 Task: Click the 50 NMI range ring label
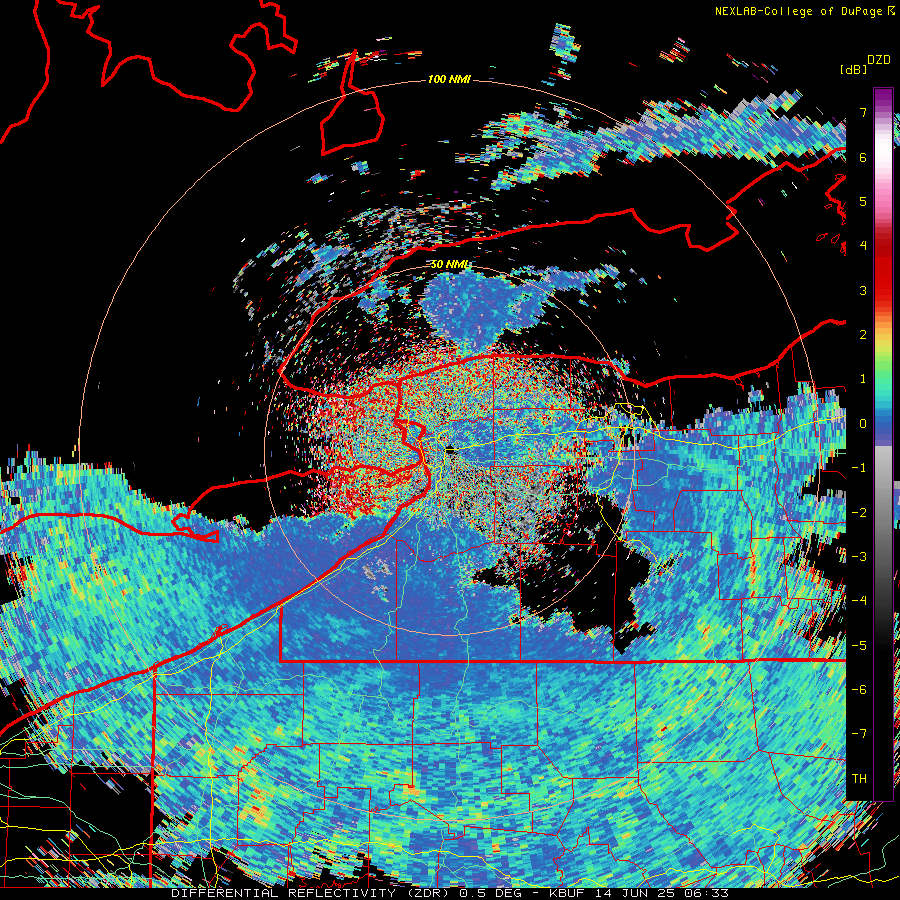[x=450, y=265]
